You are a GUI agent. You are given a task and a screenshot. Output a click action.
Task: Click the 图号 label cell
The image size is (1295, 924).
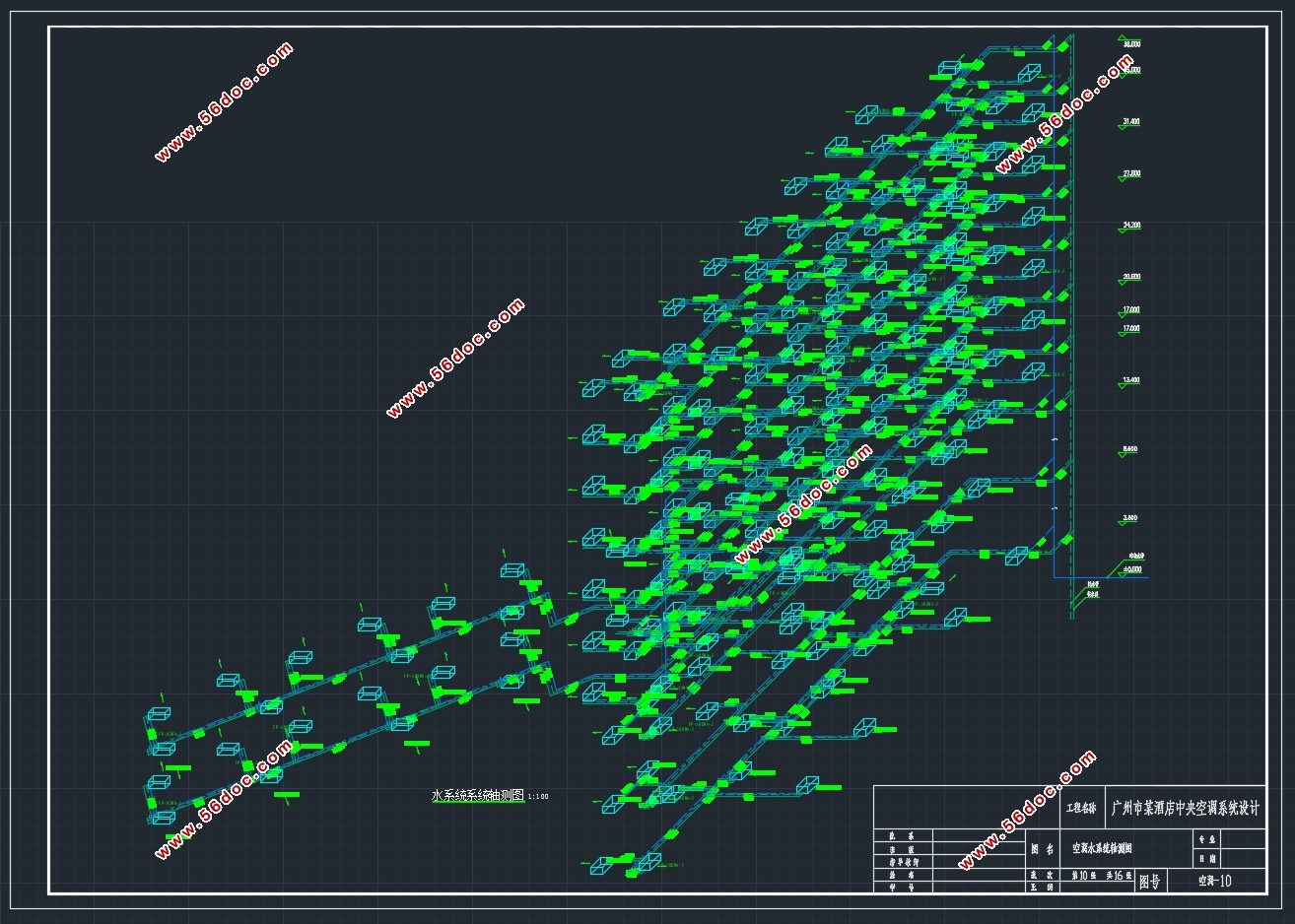1150,882
